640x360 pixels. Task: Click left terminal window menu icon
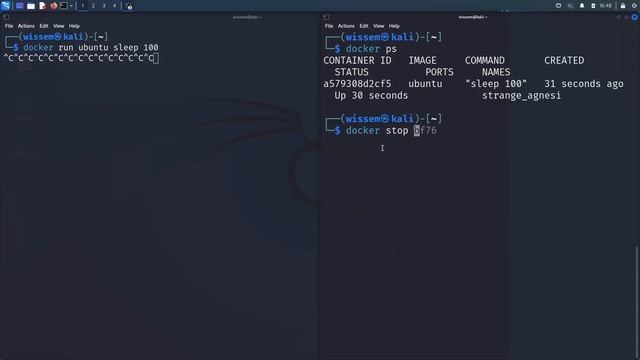pos(6,17)
